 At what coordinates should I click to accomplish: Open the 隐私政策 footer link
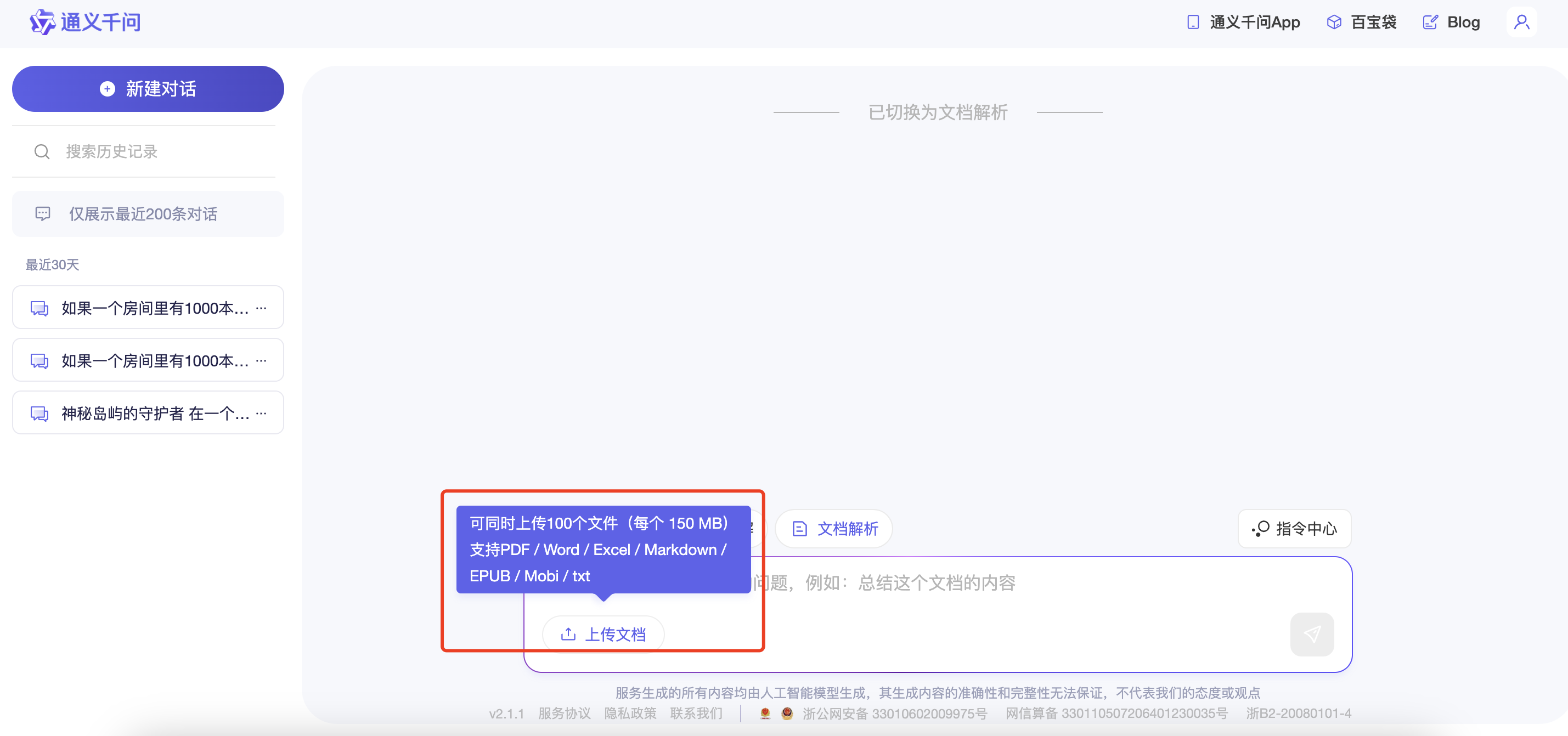[630, 713]
